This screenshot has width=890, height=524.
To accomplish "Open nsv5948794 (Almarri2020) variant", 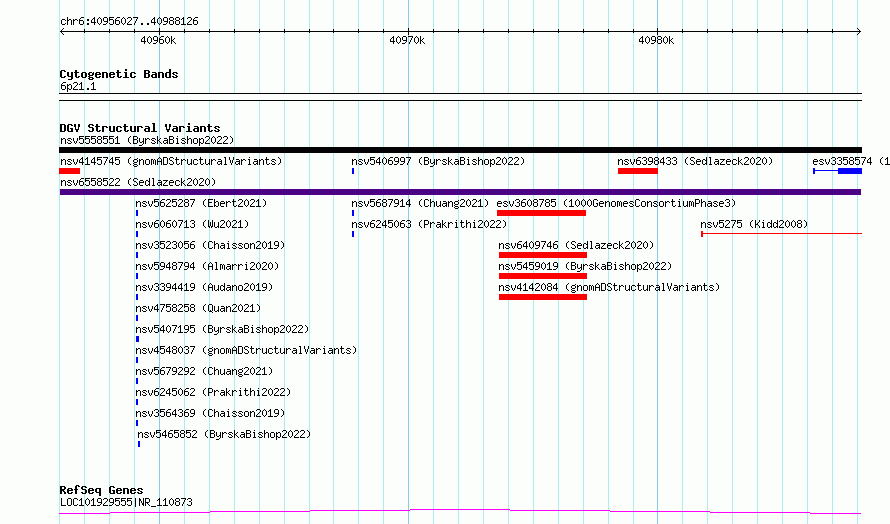I will 207,266.
